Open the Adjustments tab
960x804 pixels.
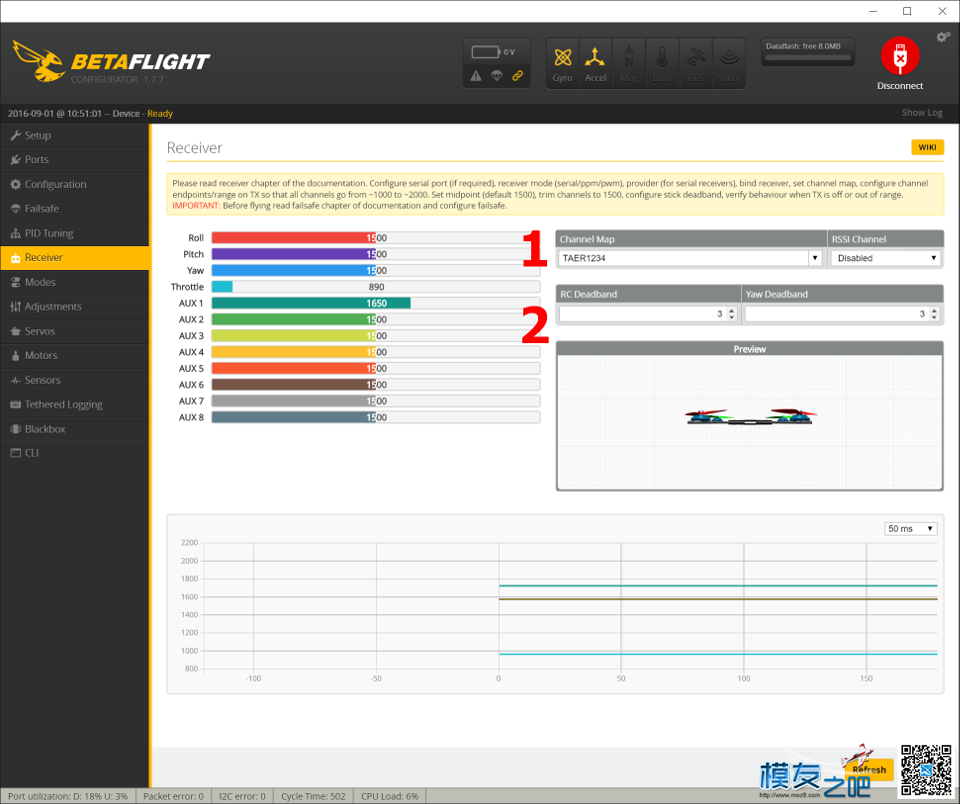pyautogui.click(x=75, y=307)
